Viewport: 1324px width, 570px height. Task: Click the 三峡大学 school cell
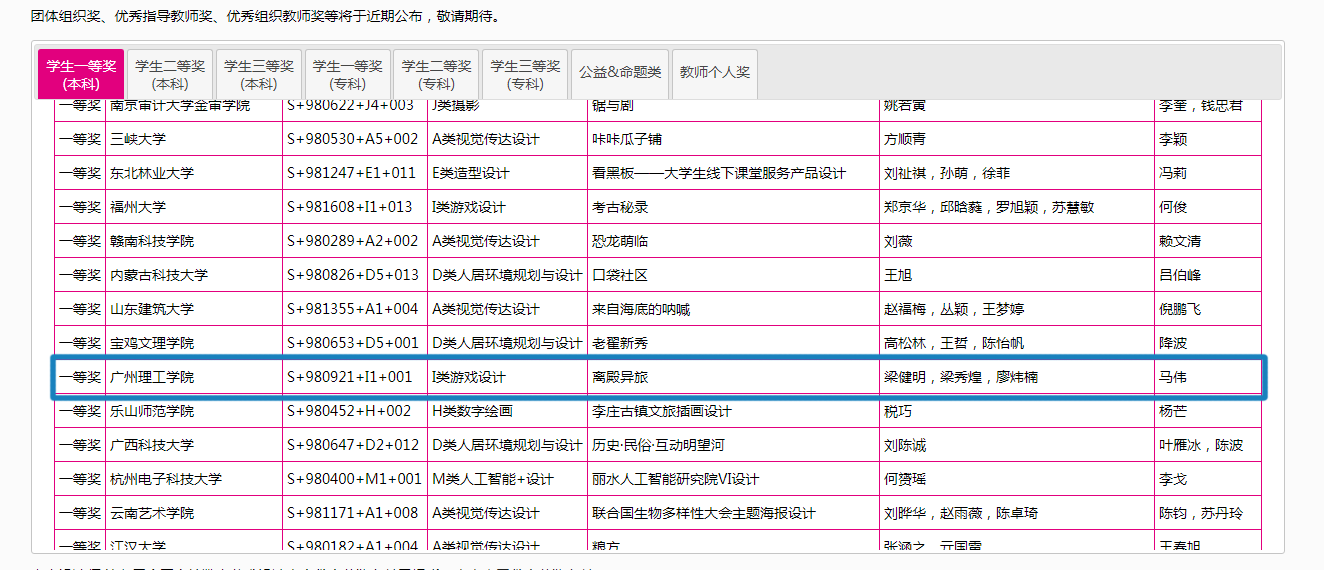(138, 139)
